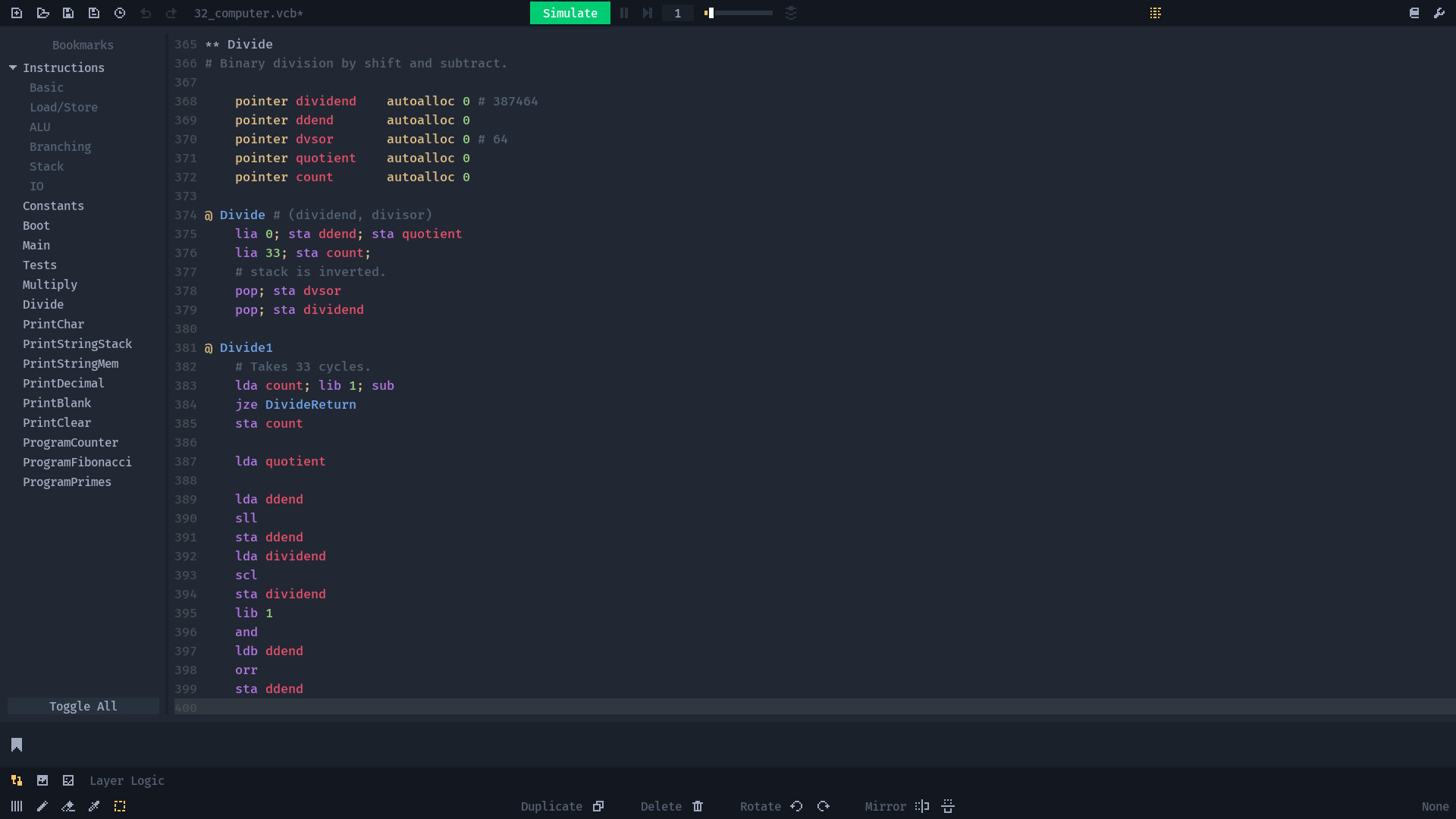Activate the rectangular selection tool
1456x819 pixels.
(x=120, y=806)
